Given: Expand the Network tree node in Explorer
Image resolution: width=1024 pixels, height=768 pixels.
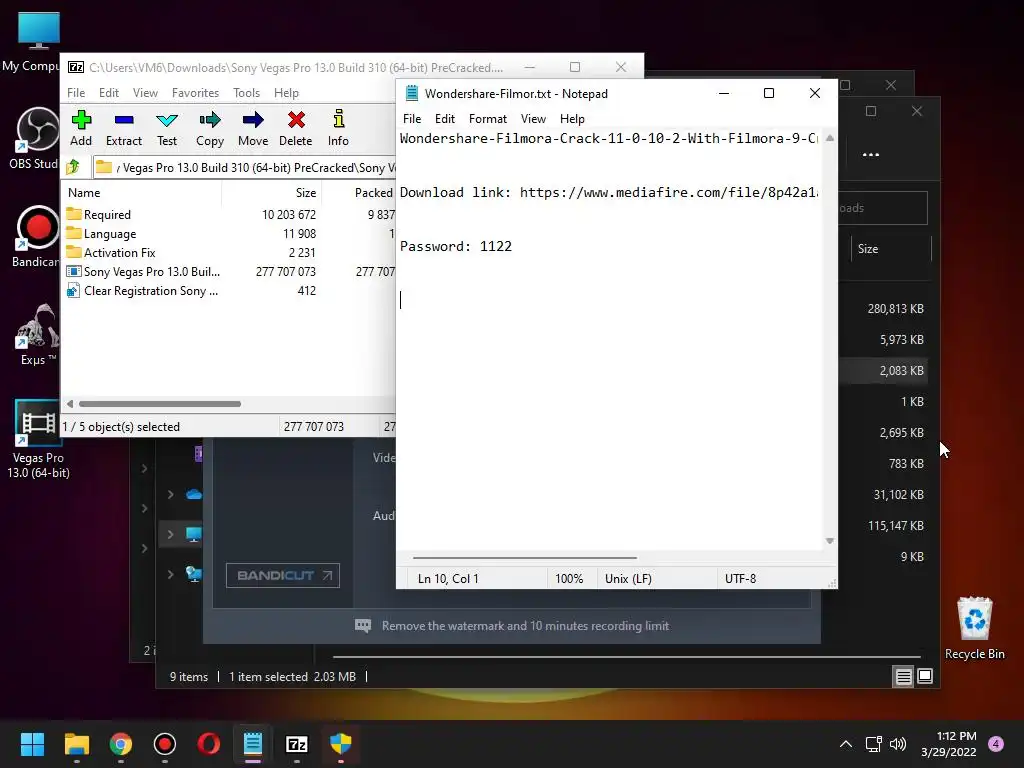Looking at the screenshot, I should [x=170, y=574].
